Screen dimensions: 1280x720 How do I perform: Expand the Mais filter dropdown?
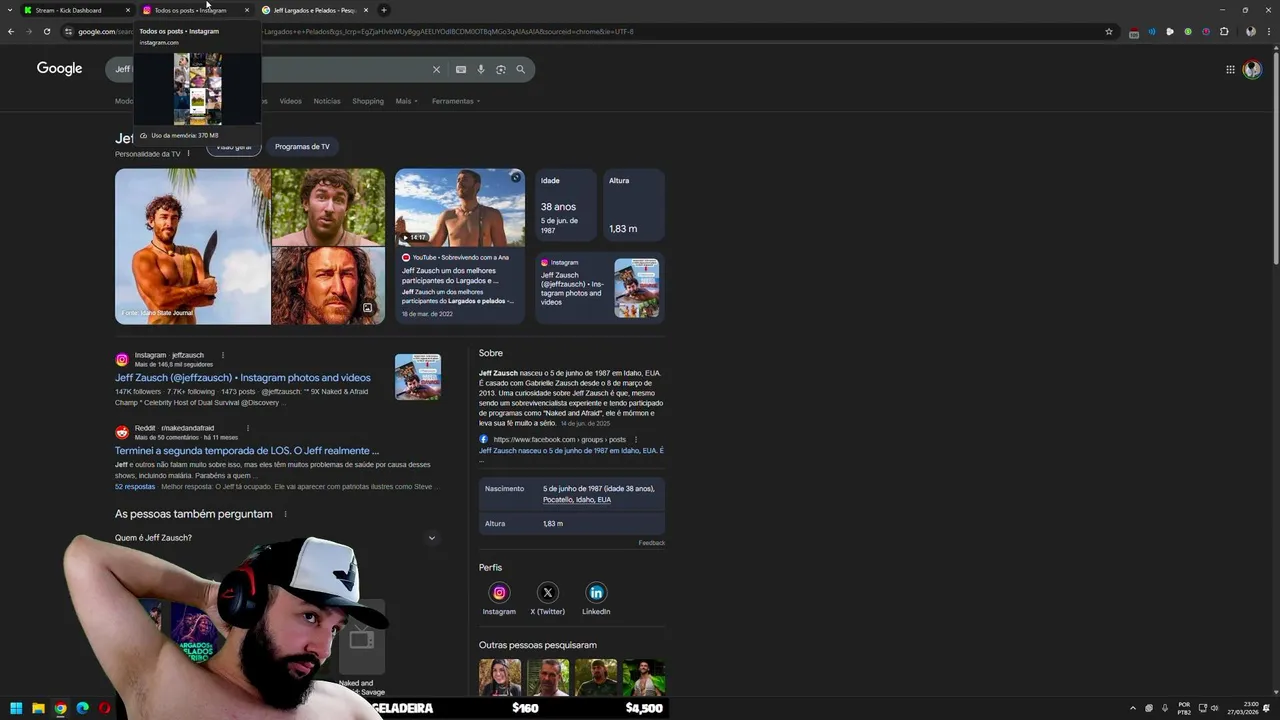pyautogui.click(x=406, y=101)
